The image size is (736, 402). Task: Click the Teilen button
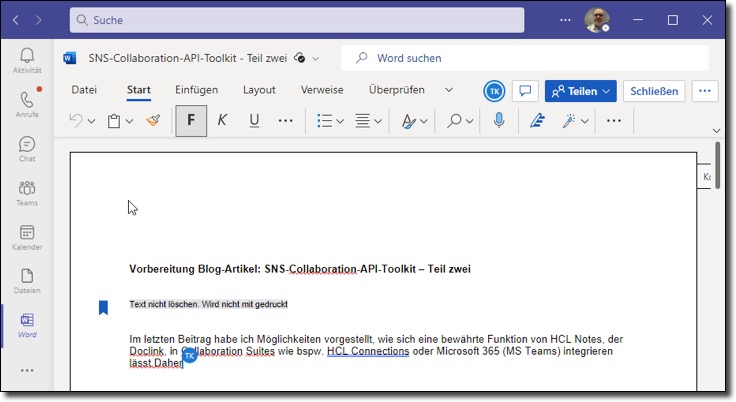[581, 91]
